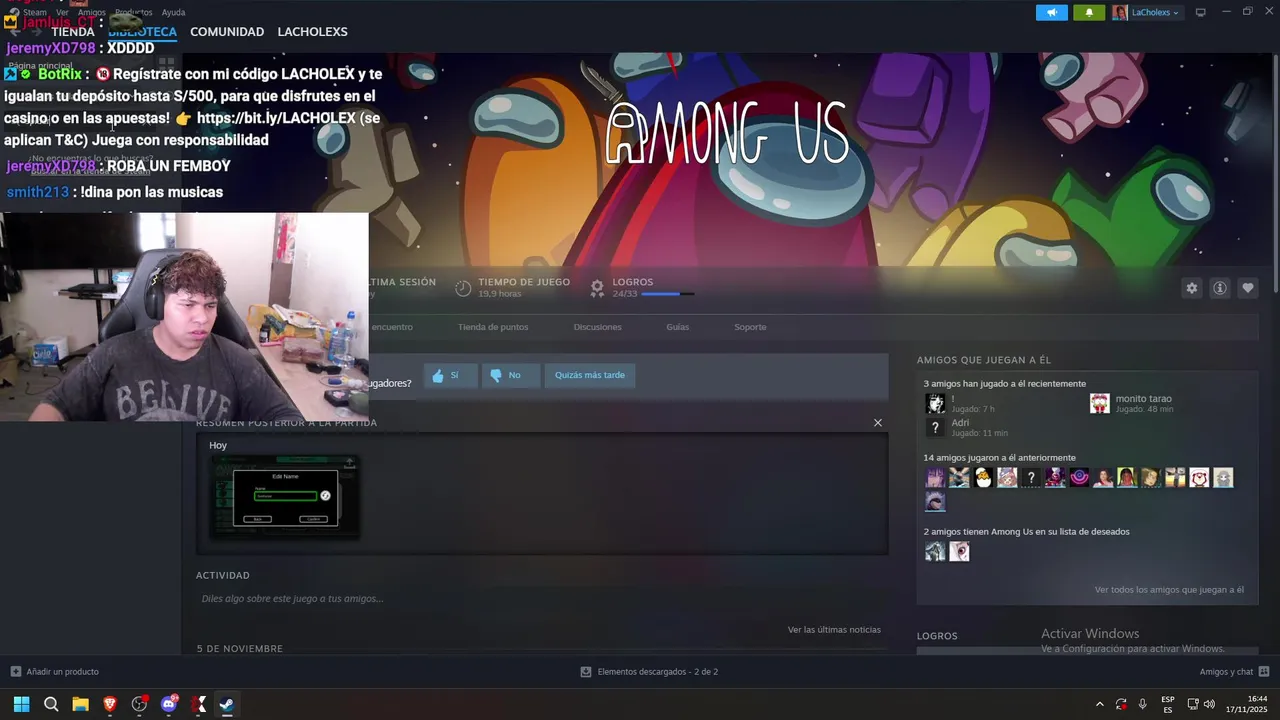Image resolution: width=1280 pixels, height=720 pixels.
Task: Open friend Adri's question-mark avatar
Action: tap(935, 427)
